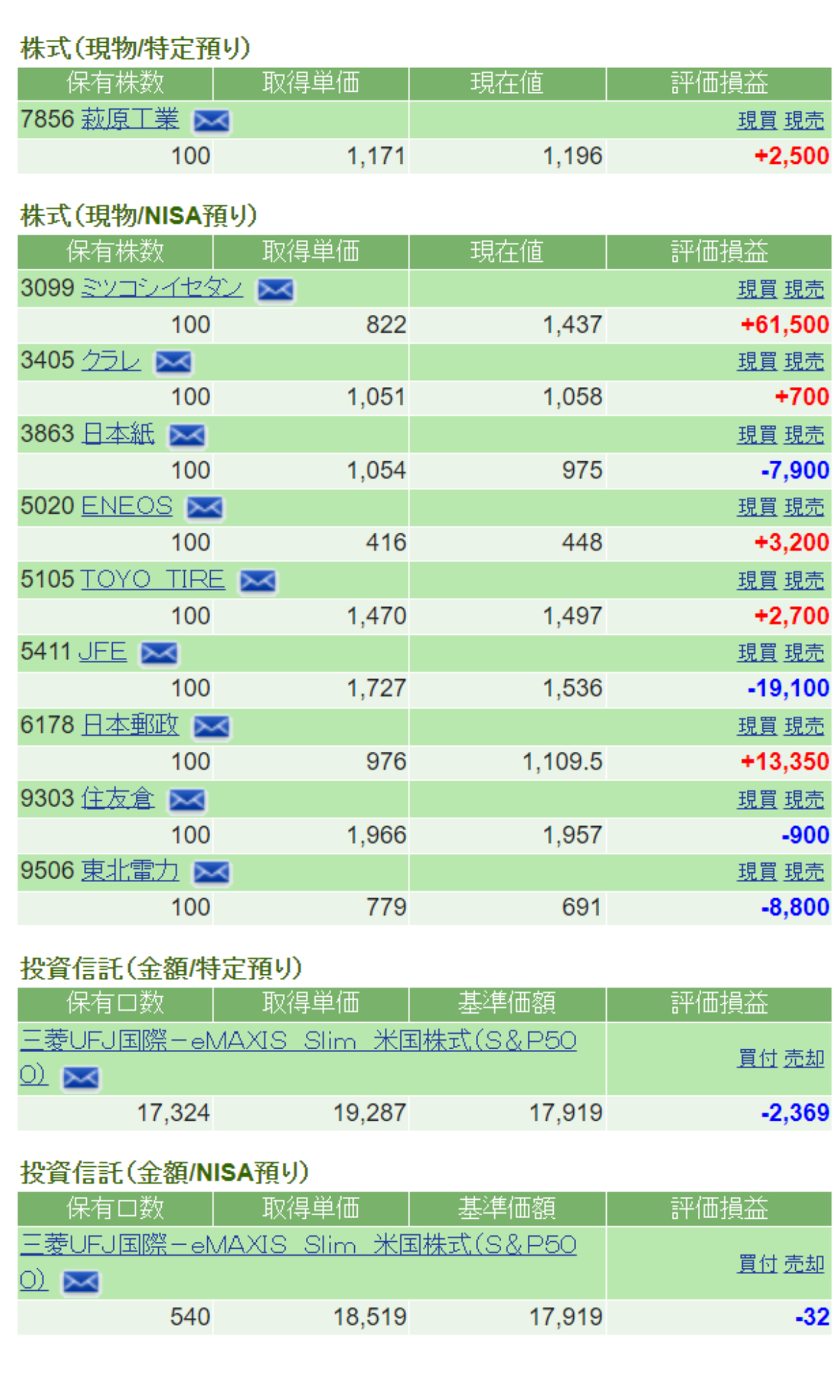Open the 東北電力 stock link

129,871
